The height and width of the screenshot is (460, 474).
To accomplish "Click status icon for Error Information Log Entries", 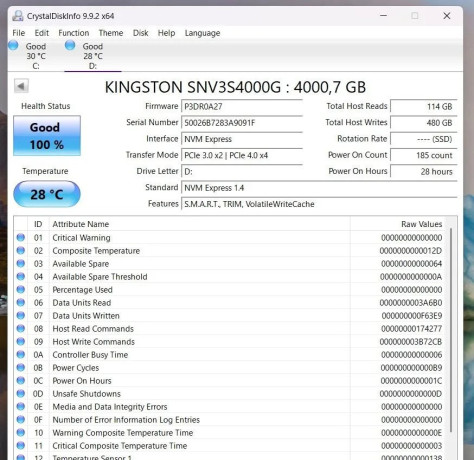I will (21, 419).
